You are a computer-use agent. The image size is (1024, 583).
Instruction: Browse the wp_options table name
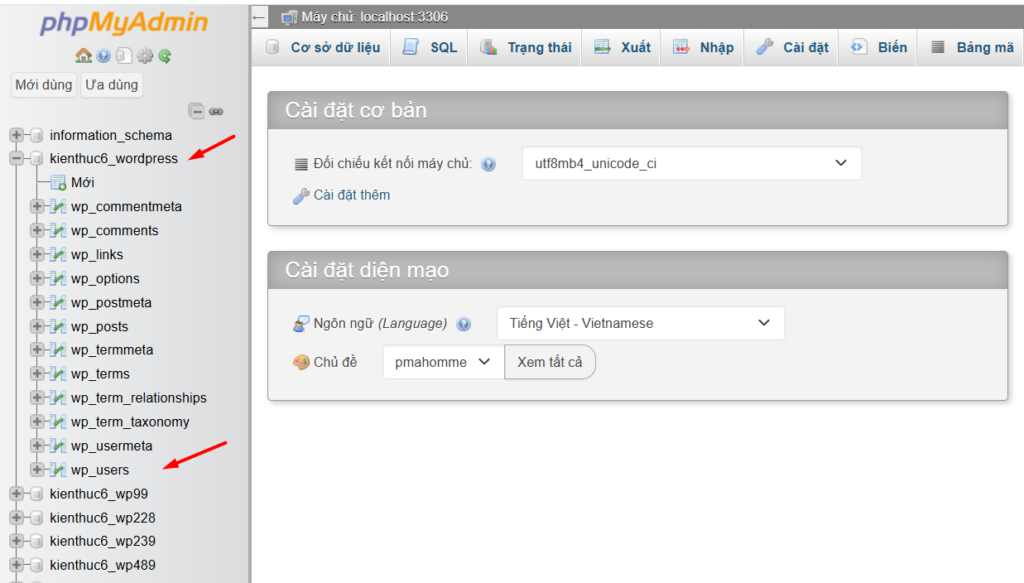tap(105, 279)
